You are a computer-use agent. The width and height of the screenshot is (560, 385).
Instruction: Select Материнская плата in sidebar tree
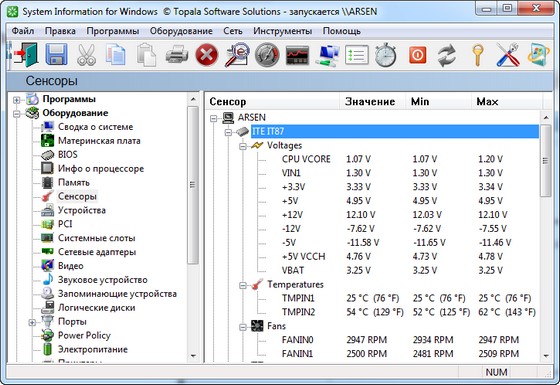point(99,141)
